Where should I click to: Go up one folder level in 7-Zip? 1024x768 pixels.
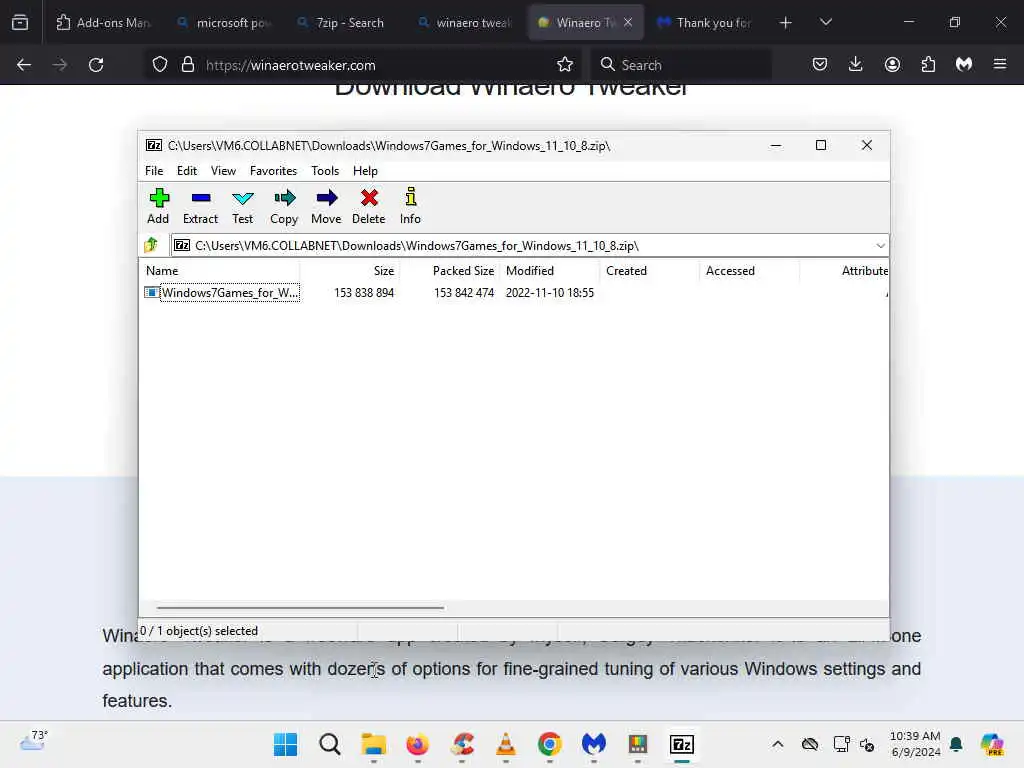tap(152, 246)
